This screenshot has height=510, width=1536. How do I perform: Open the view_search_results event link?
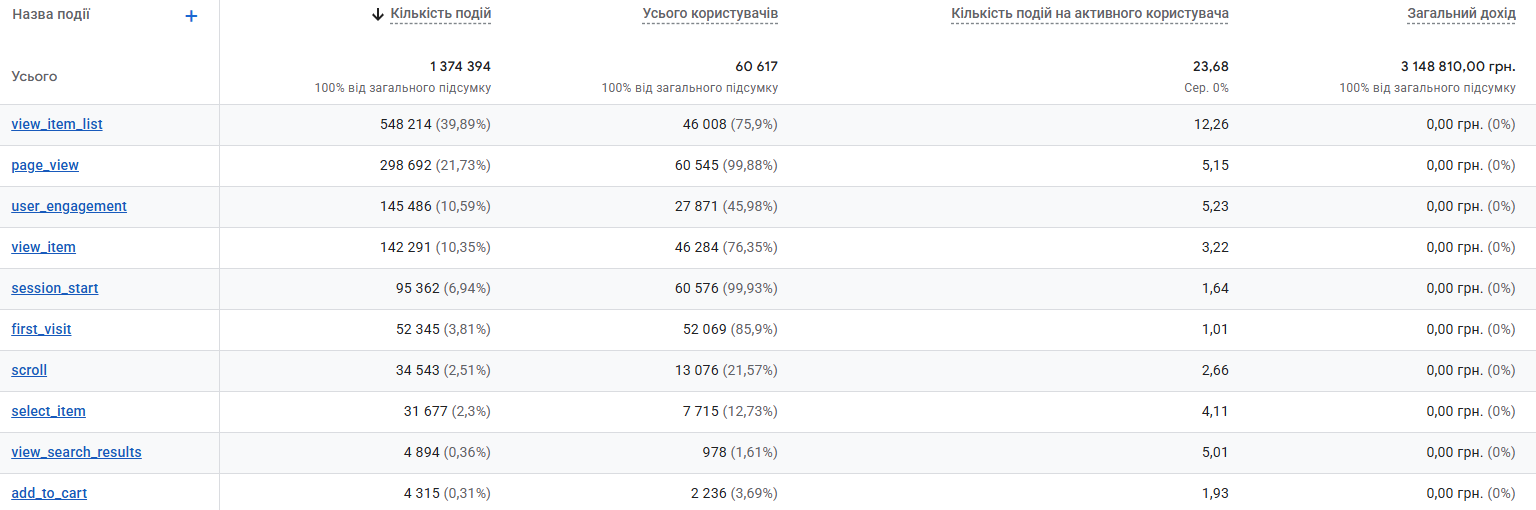(76, 453)
